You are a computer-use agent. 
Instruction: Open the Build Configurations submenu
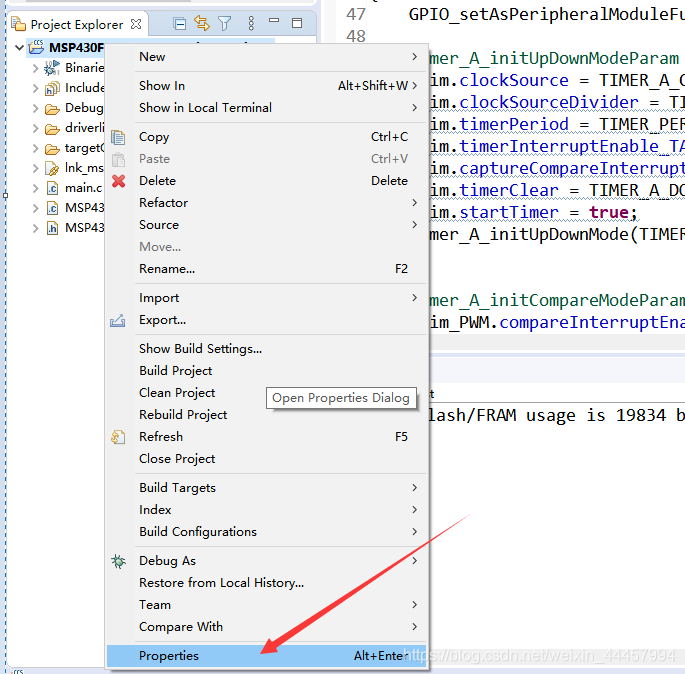[266, 532]
